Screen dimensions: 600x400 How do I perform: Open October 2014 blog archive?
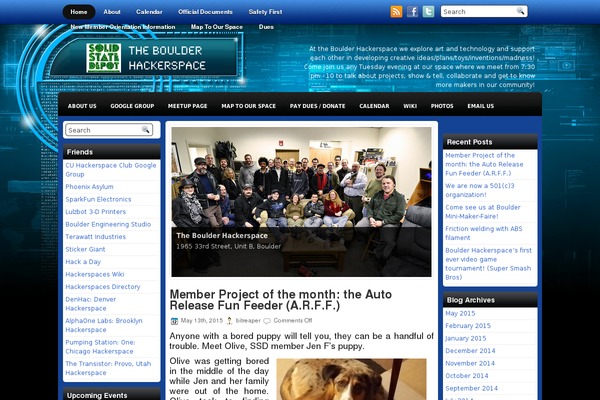(x=466, y=376)
